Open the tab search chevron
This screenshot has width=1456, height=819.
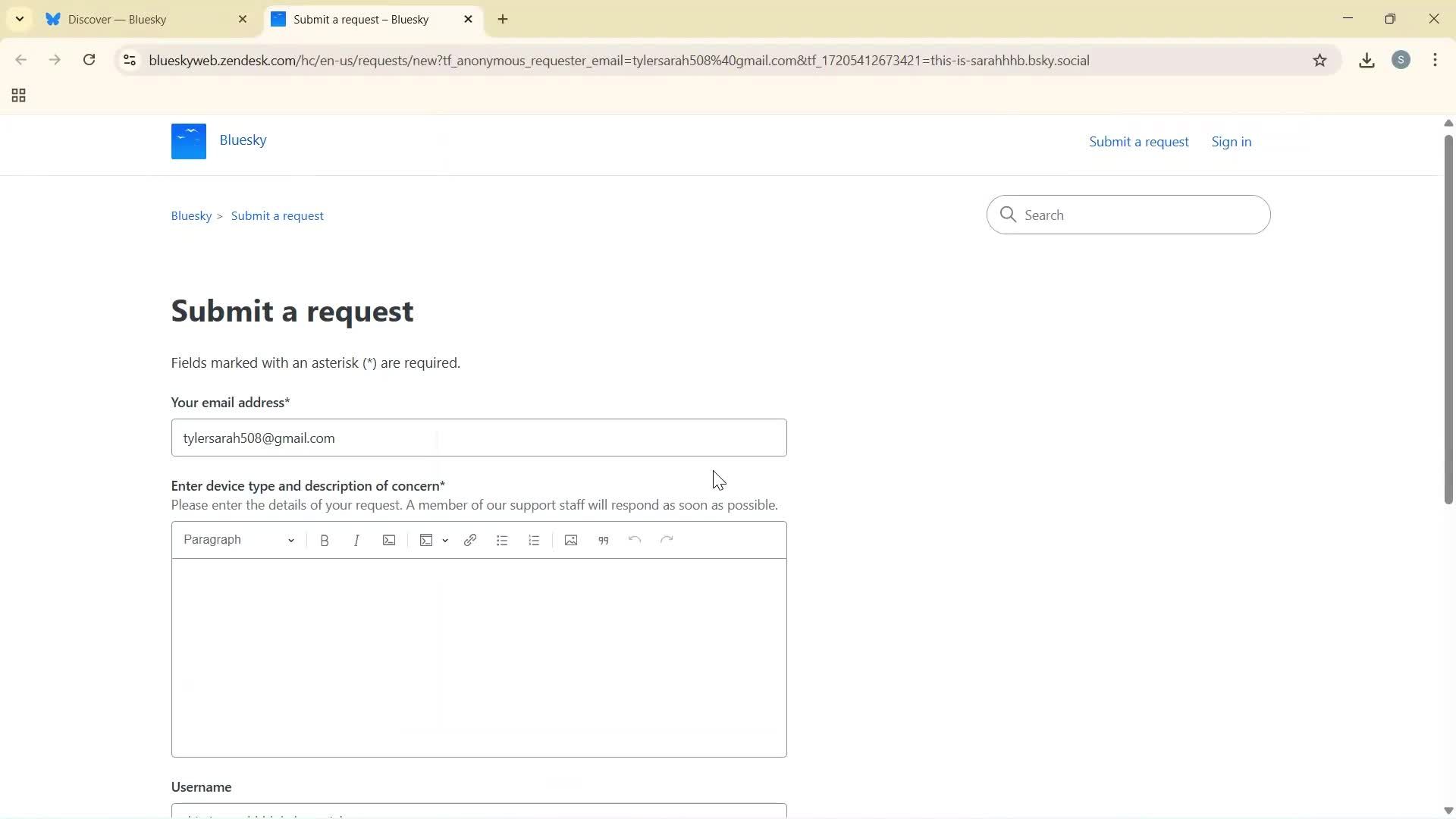pyautogui.click(x=20, y=19)
